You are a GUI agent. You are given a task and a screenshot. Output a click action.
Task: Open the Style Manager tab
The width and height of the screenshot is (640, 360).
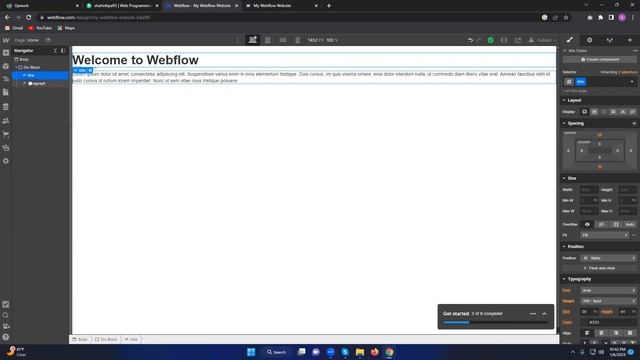pos(610,40)
